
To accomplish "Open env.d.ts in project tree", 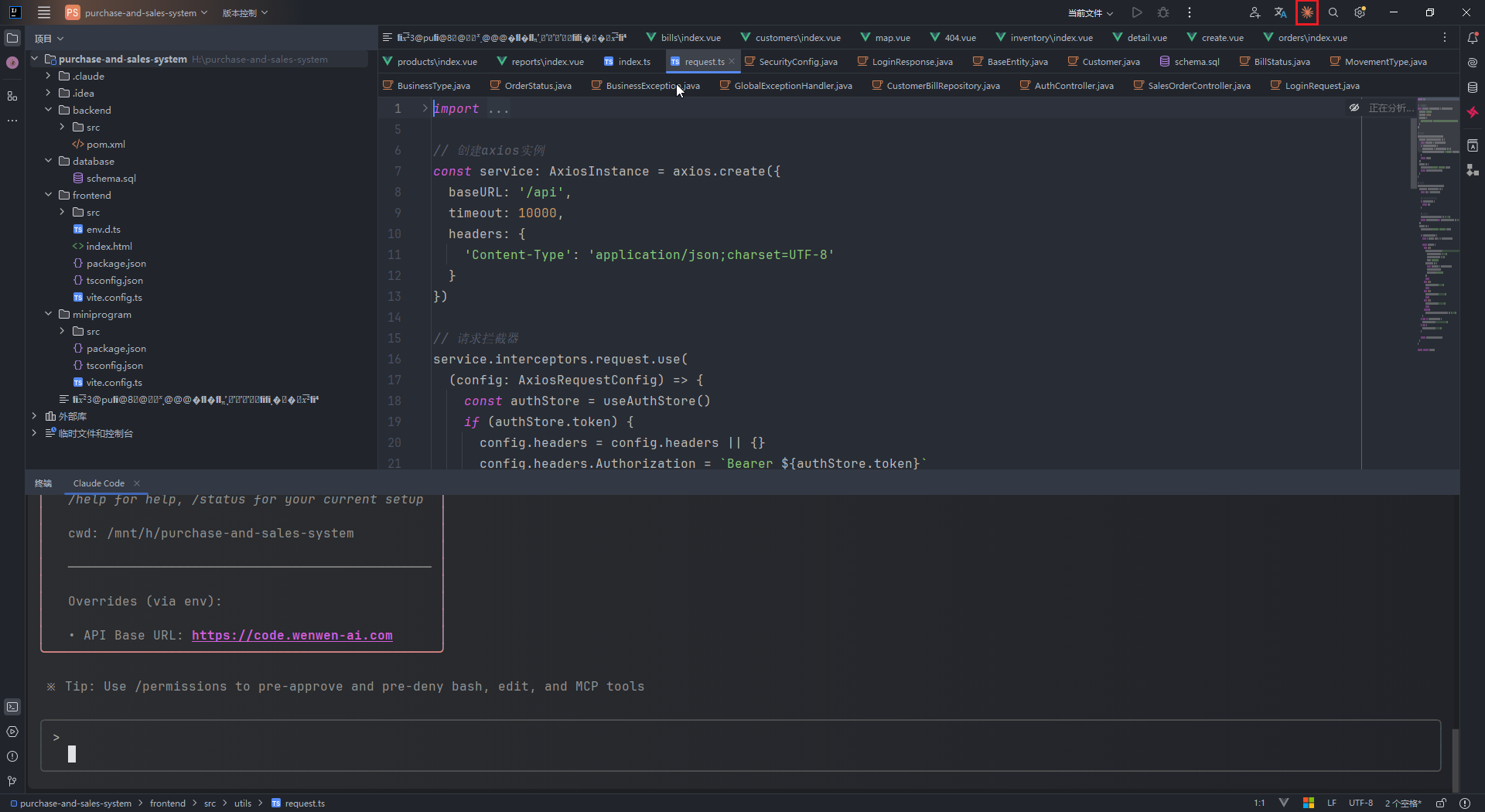I will pyautogui.click(x=103, y=229).
